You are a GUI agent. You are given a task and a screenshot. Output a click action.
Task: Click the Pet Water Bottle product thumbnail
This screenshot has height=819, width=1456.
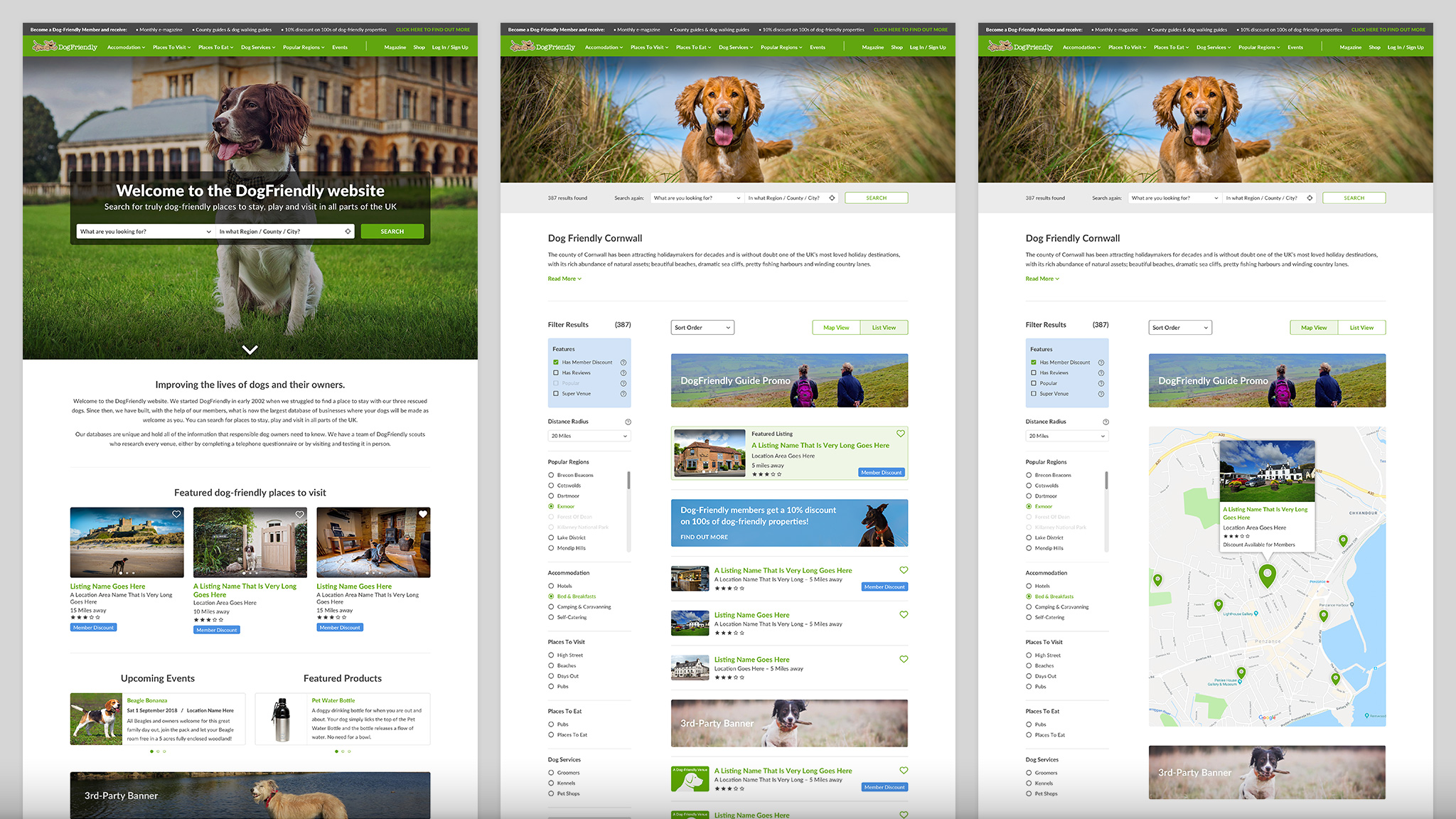[x=282, y=719]
